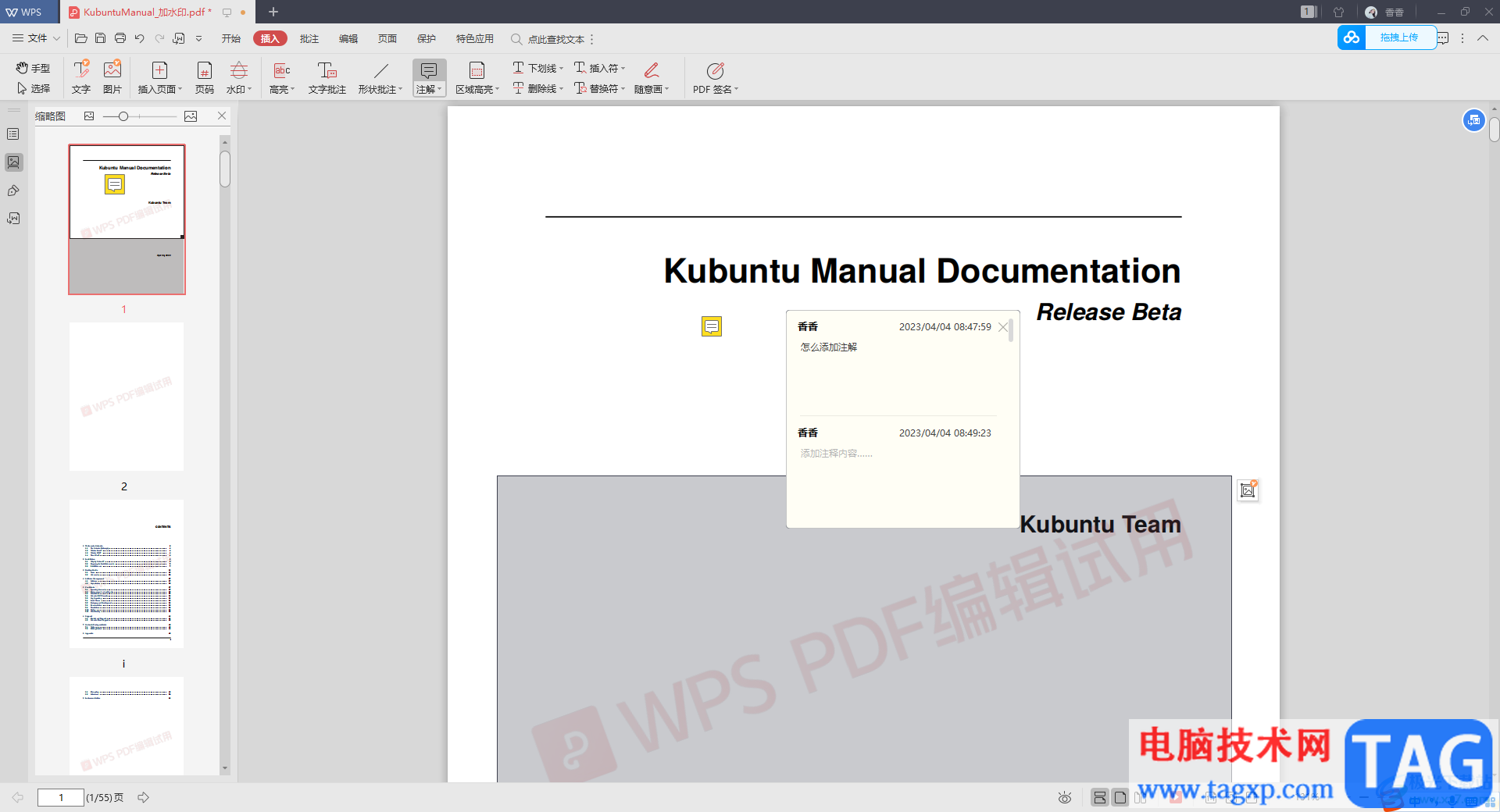Click the 图片 insert image tool
1500x812 pixels.
(112, 77)
